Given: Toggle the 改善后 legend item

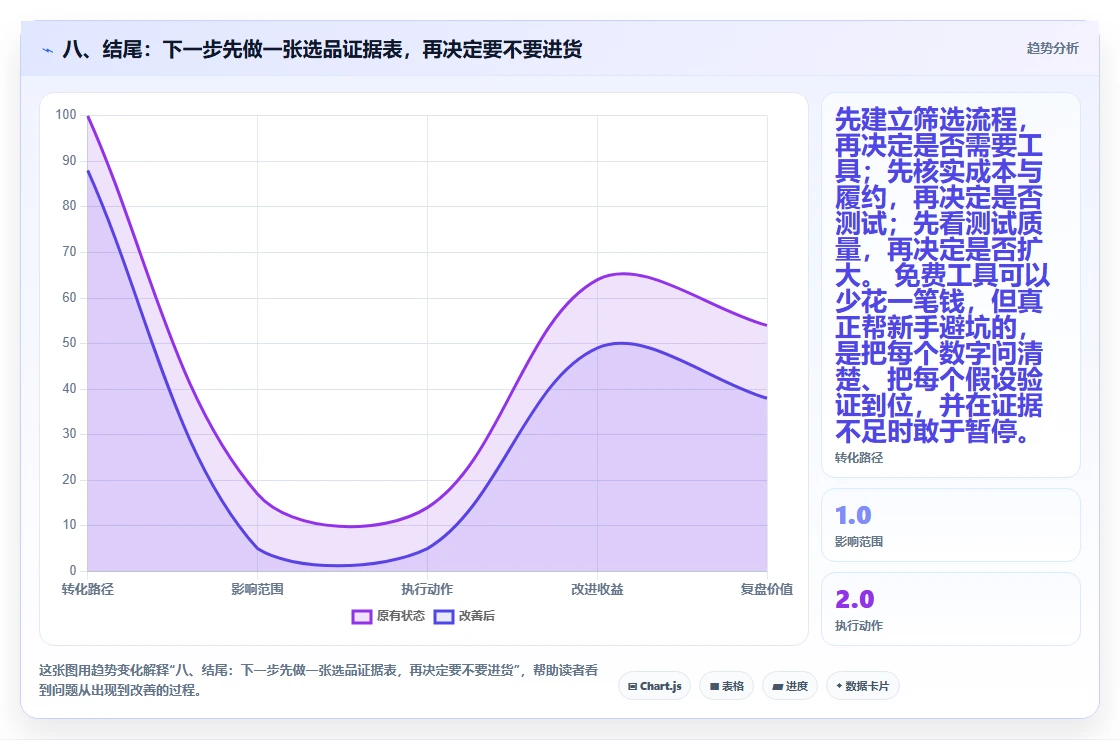Looking at the screenshot, I should click(x=464, y=616).
